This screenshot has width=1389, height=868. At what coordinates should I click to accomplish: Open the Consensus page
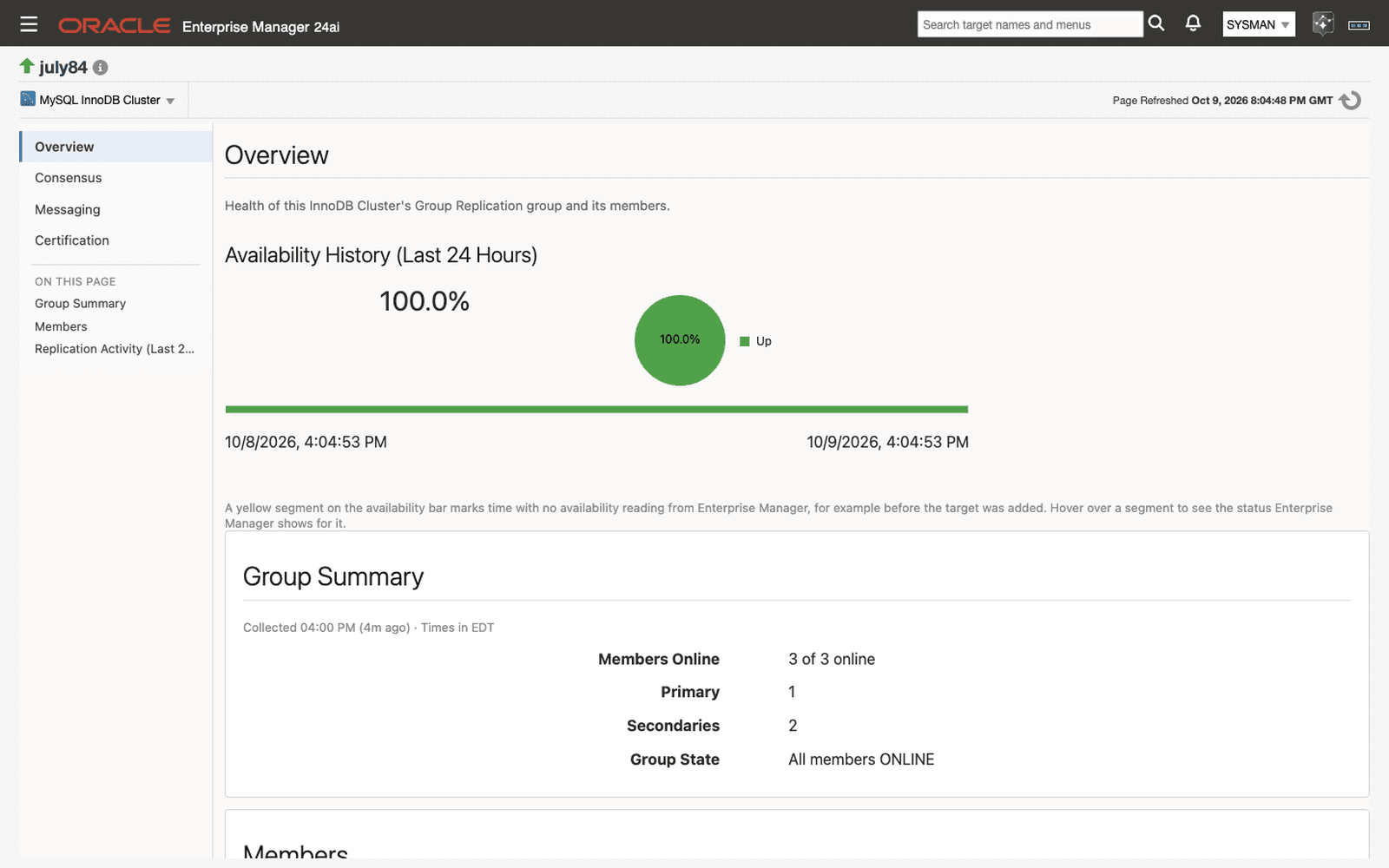coord(68,178)
